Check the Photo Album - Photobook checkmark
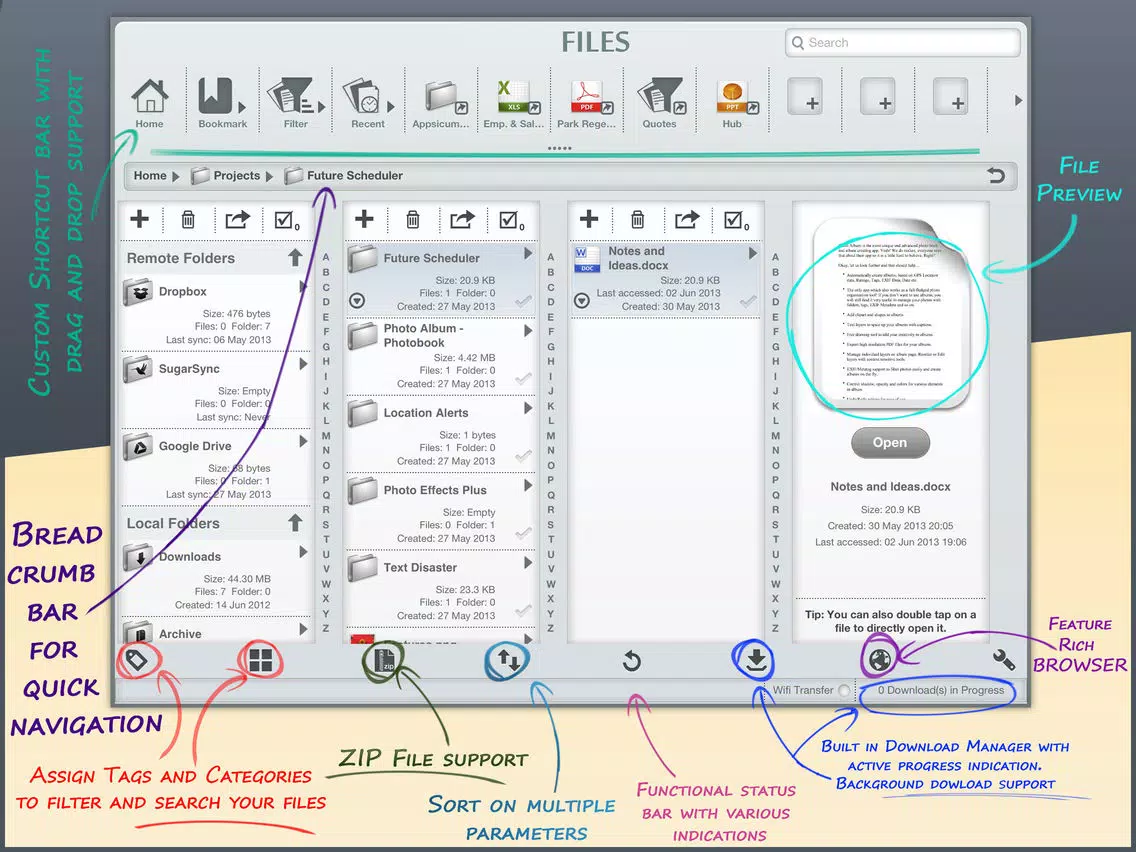This screenshot has height=852, width=1136. (x=523, y=378)
